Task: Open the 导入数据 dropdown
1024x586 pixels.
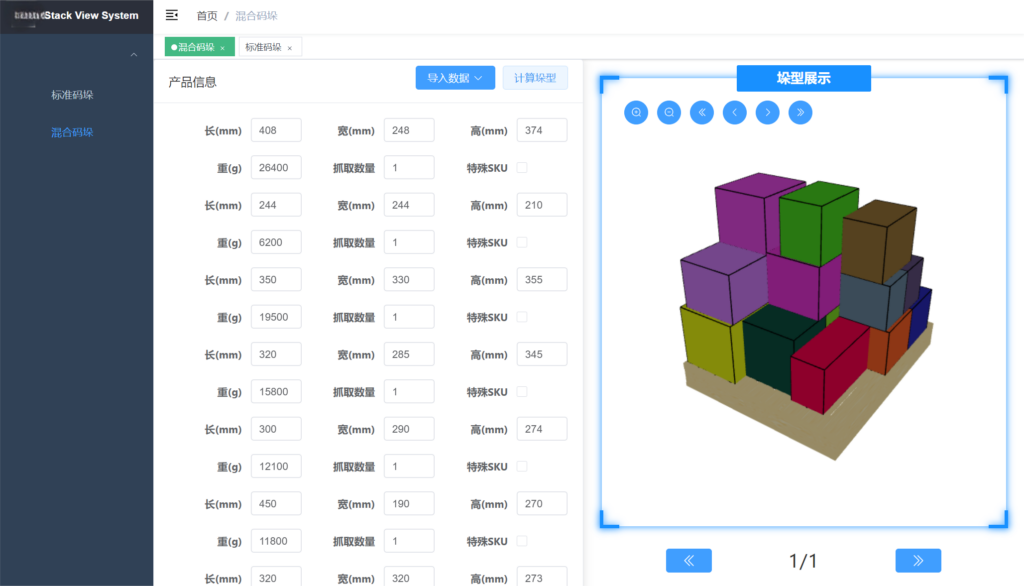Action: pyautogui.click(x=455, y=78)
